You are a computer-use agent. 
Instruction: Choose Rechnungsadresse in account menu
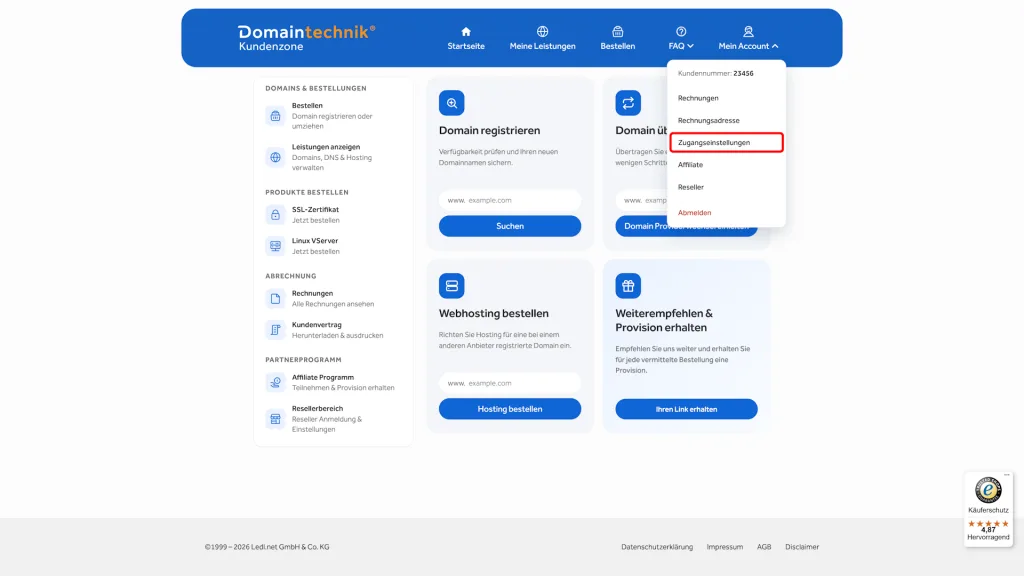[x=709, y=120]
